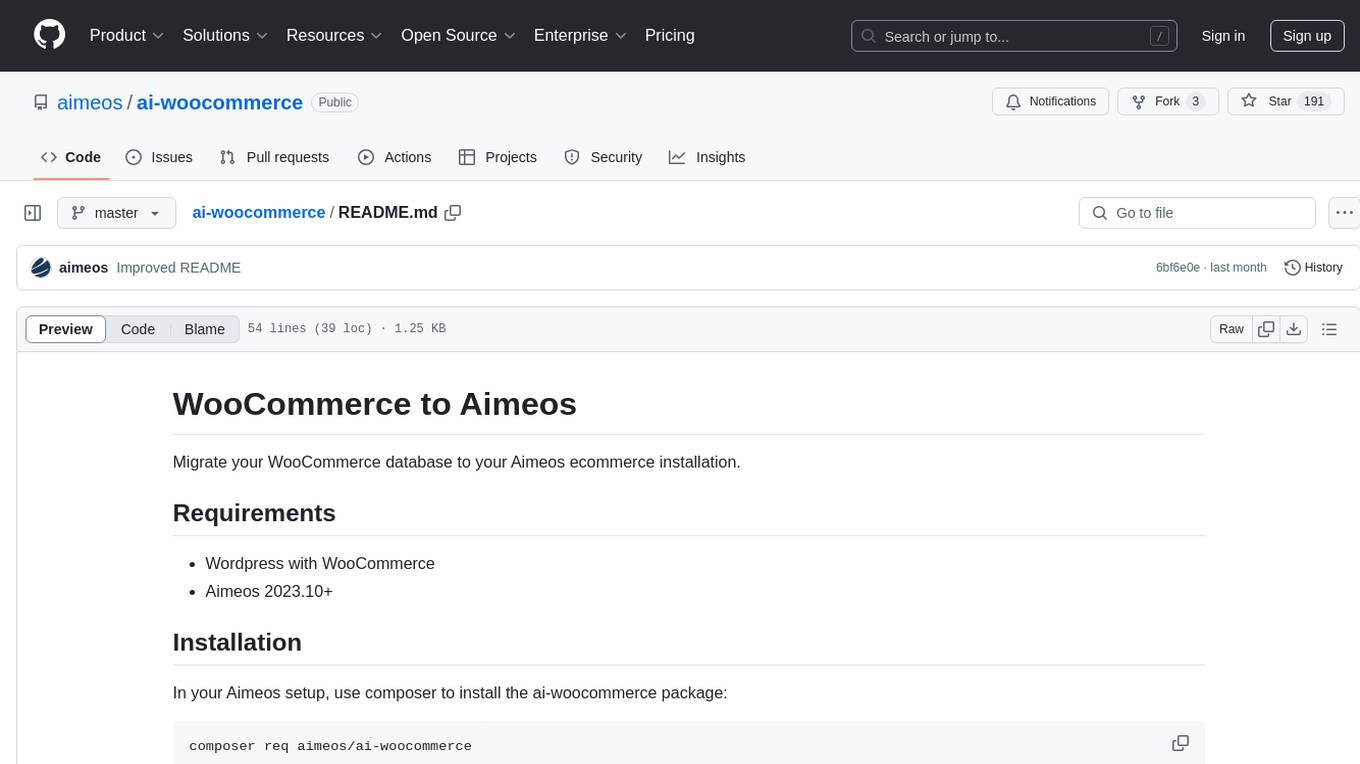The width and height of the screenshot is (1360, 764).
Task: Switch to the Pull requests tab
Action: pos(274,157)
